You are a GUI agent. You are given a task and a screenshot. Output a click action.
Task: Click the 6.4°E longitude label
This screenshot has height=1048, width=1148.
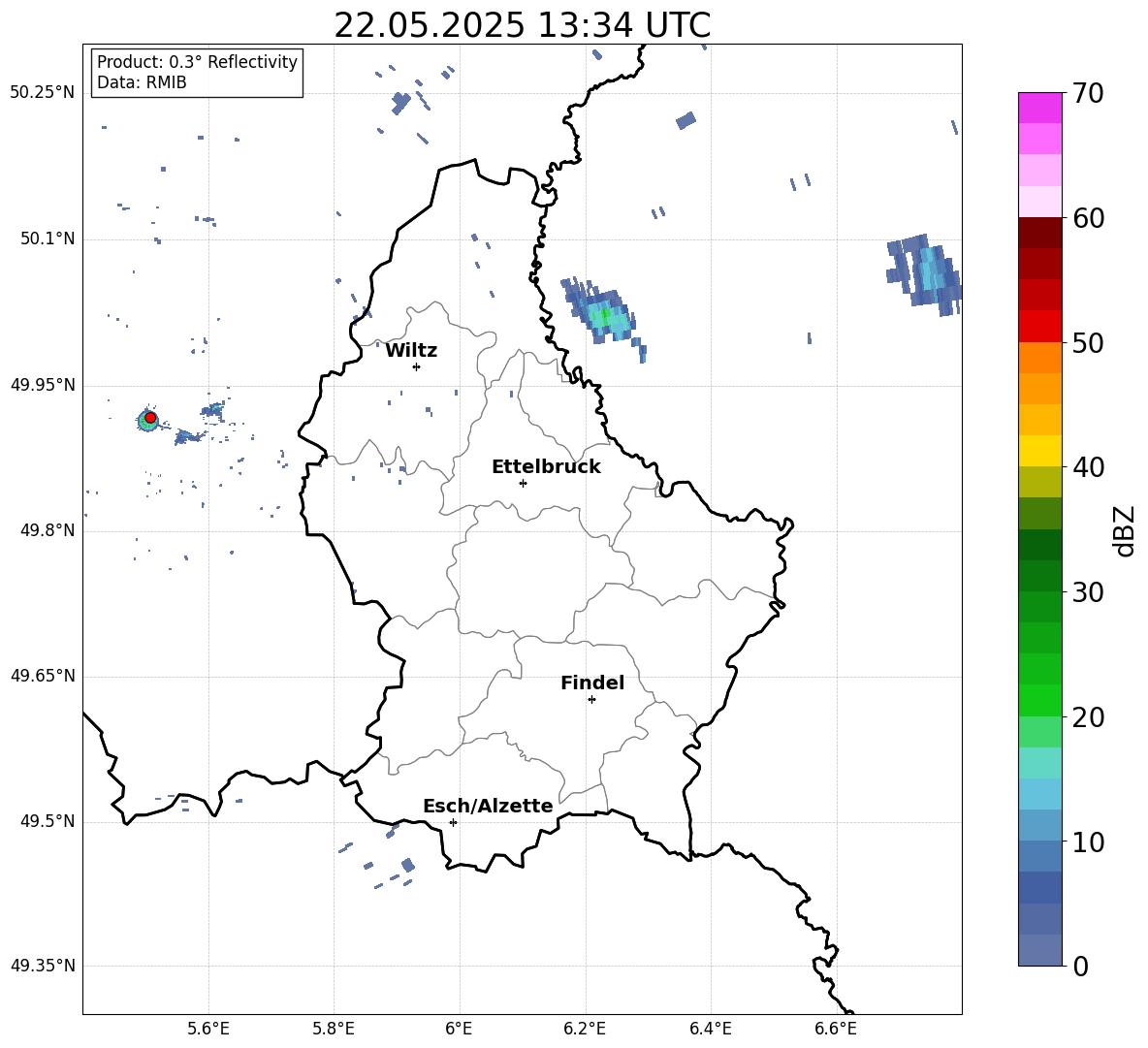tap(710, 1029)
